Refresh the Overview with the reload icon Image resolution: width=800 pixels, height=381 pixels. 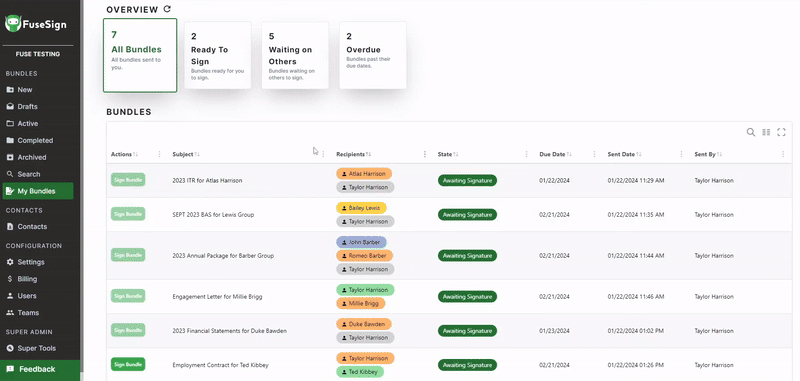(x=167, y=9)
